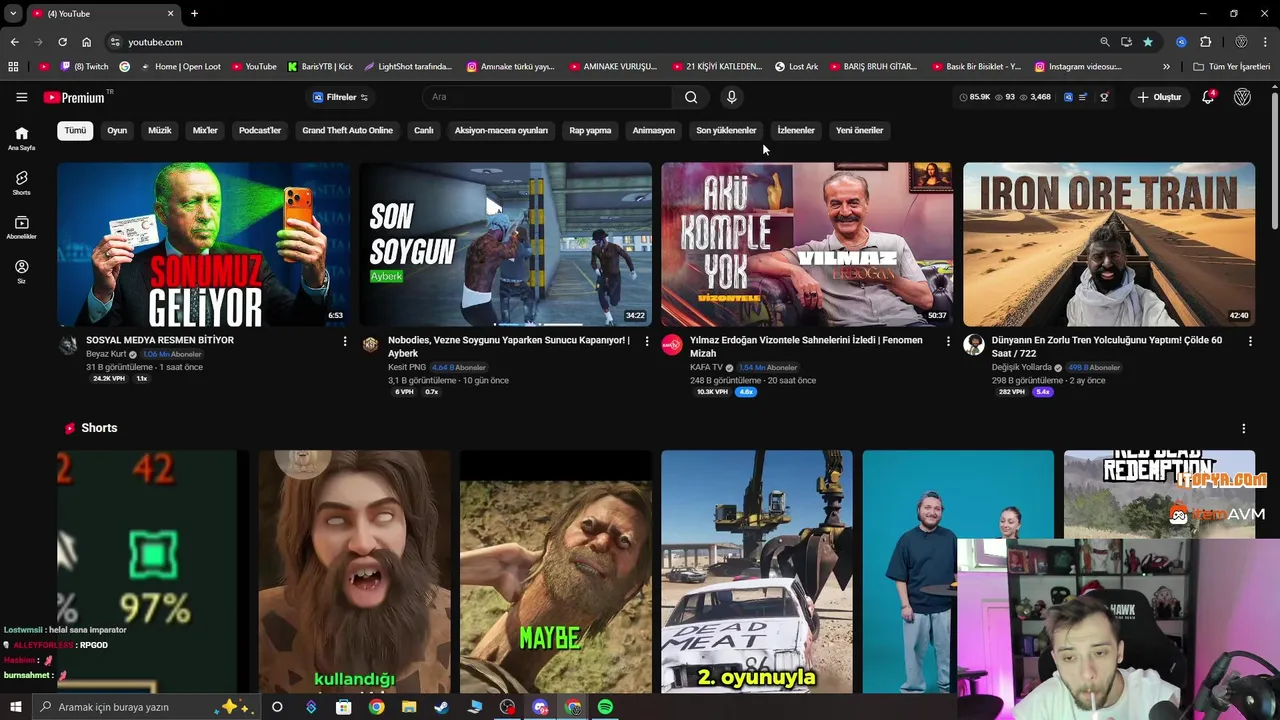1280x720 pixels.
Task: Open the Oluştur create menu
Action: click(1159, 97)
